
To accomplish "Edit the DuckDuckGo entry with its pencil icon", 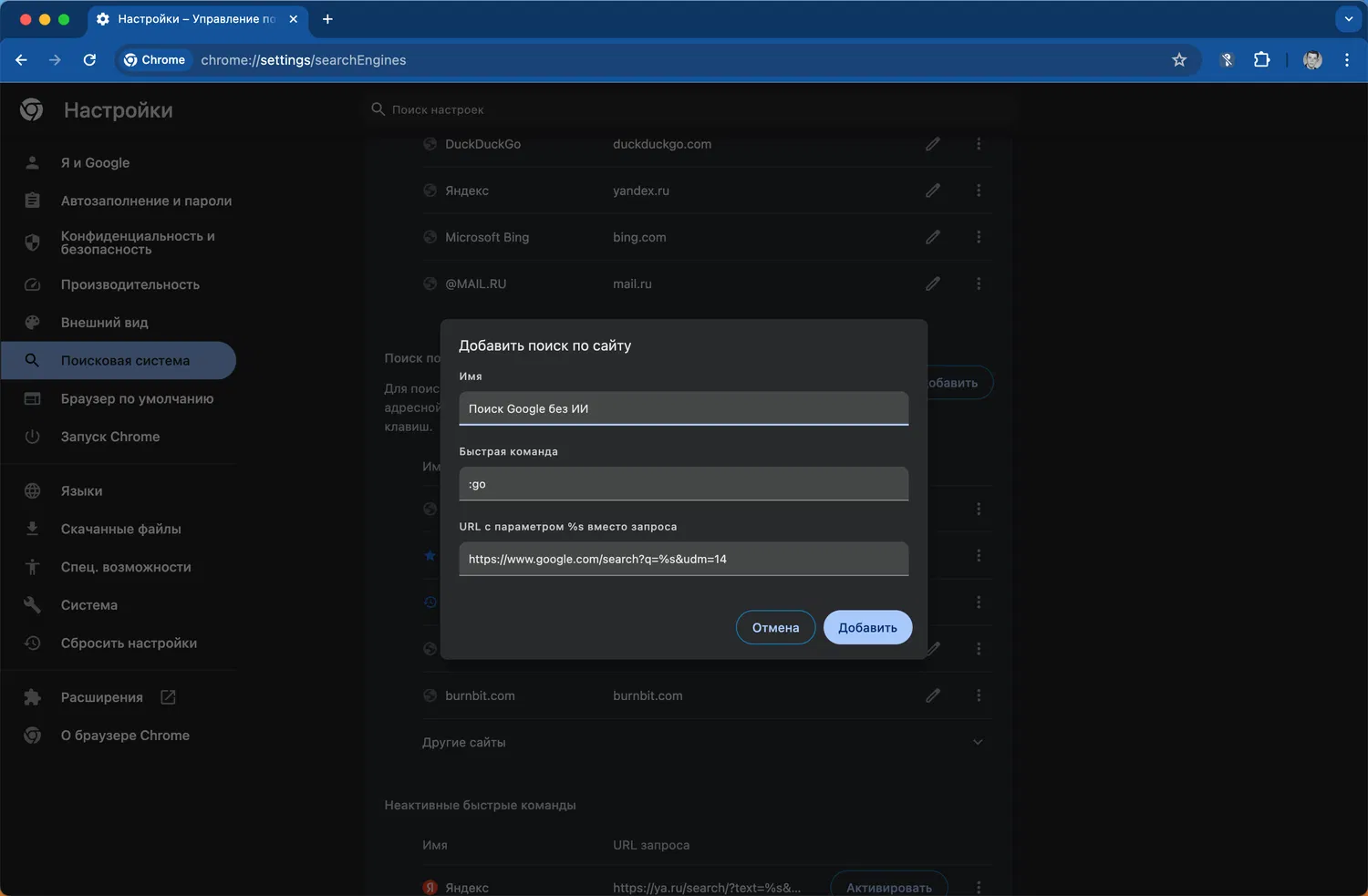I will point(933,144).
